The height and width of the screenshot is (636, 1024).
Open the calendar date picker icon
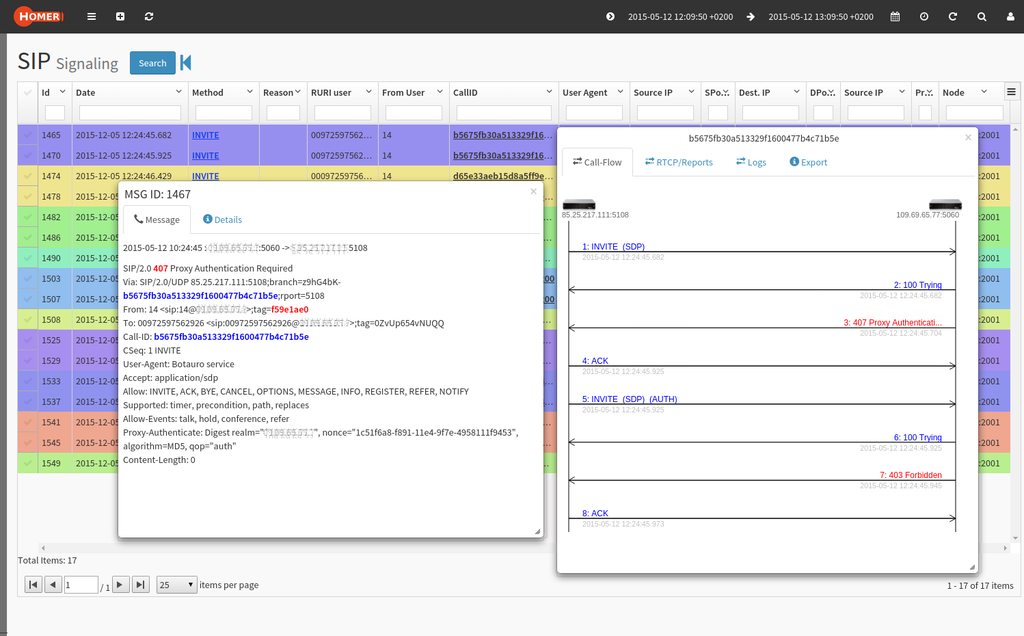pyautogui.click(x=895, y=16)
